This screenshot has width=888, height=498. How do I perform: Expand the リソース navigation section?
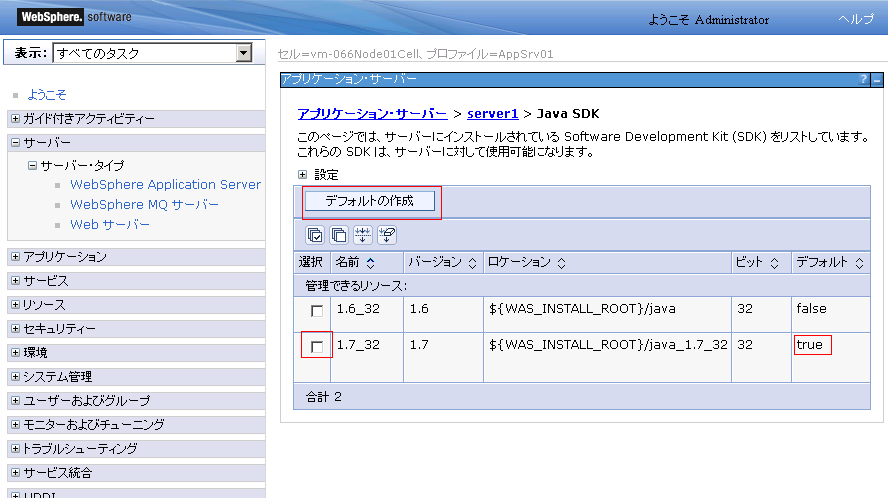click(15, 305)
